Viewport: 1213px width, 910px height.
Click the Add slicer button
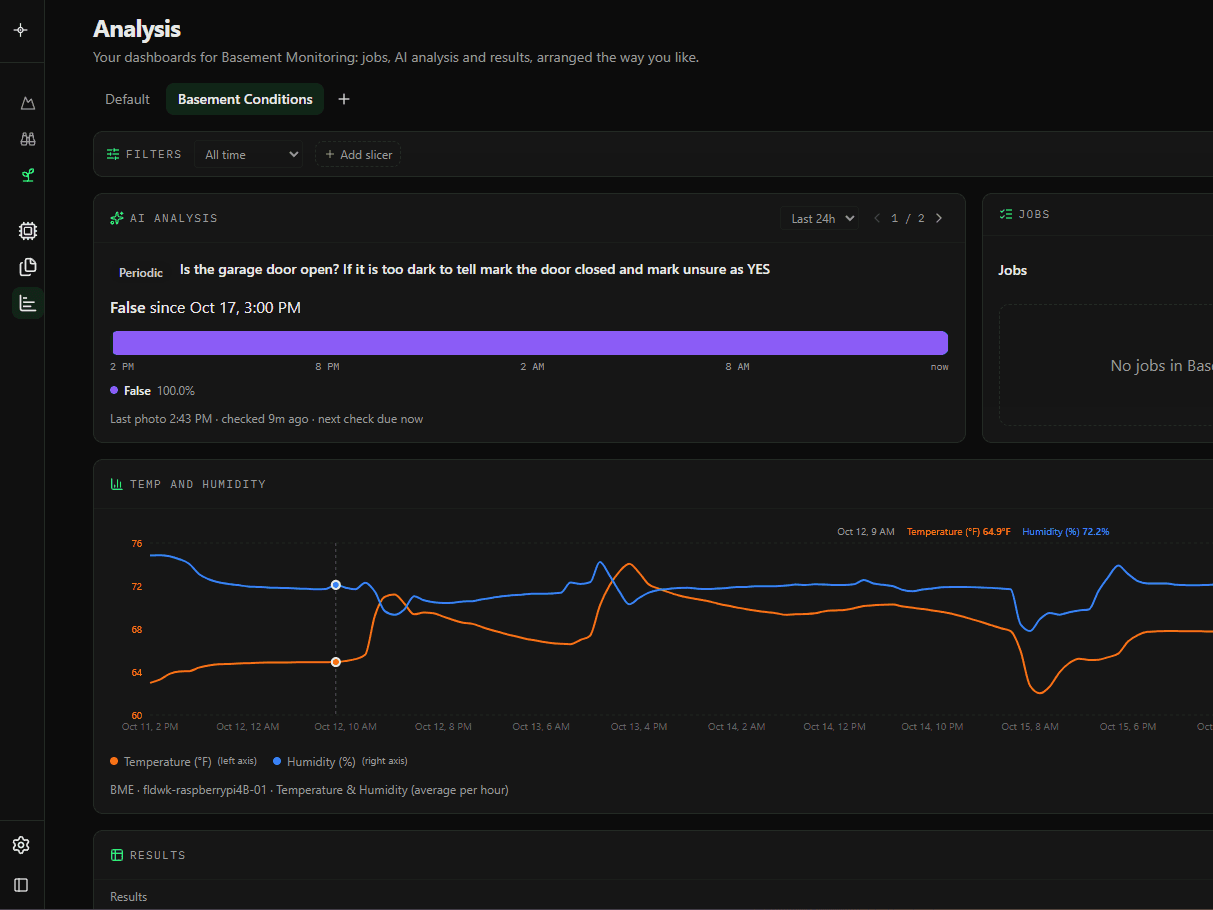pyautogui.click(x=358, y=155)
